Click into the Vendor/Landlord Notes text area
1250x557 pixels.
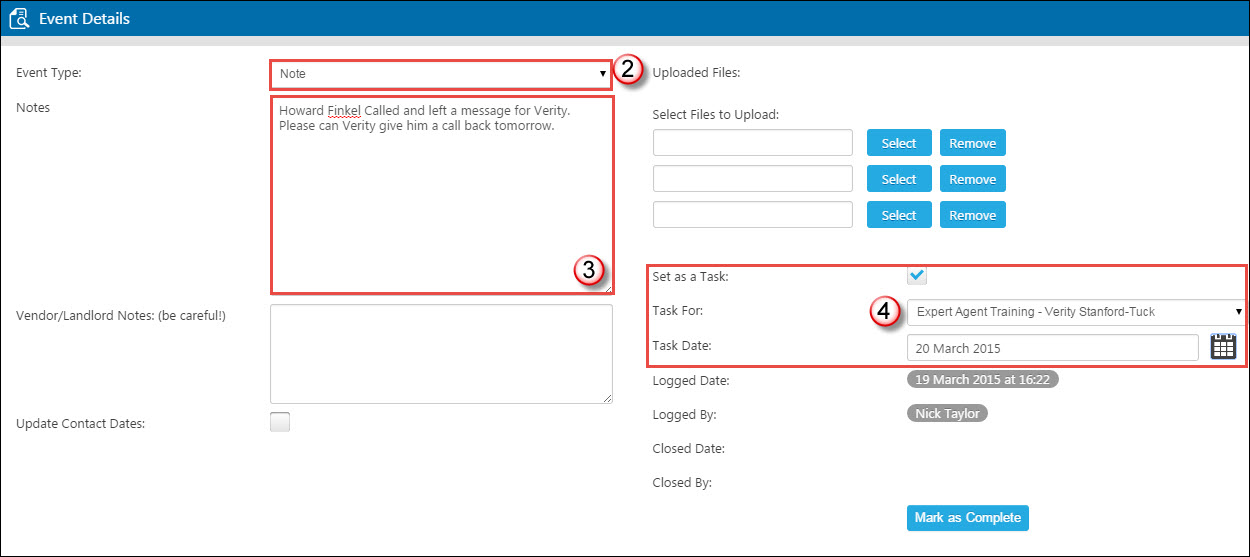point(441,354)
